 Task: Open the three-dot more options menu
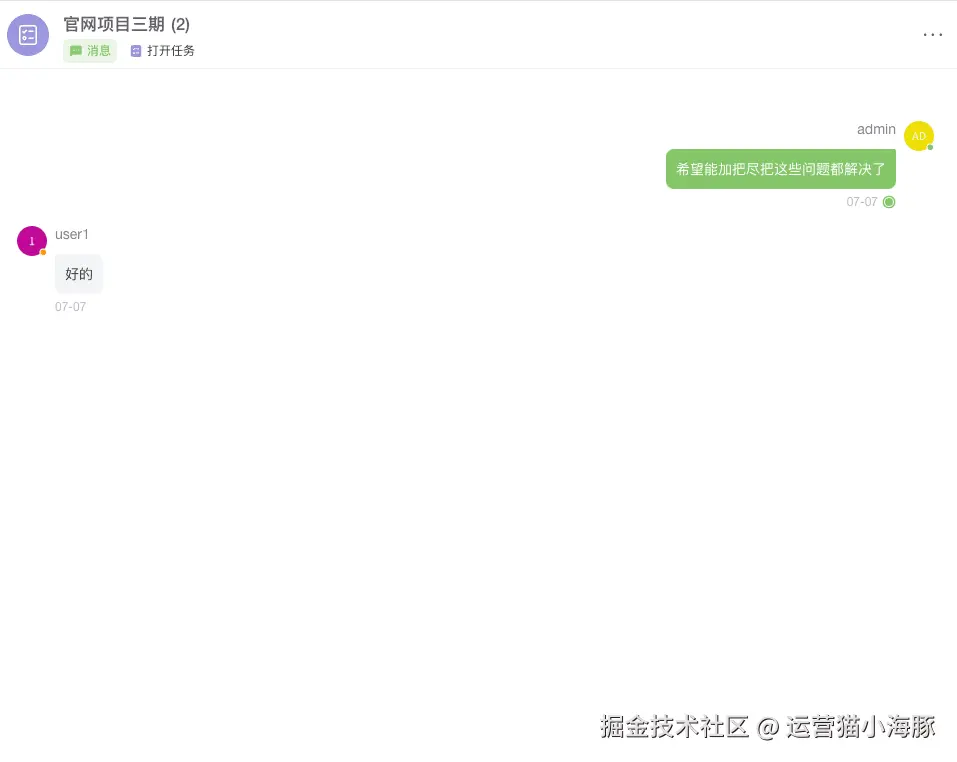tap(933, 35)
